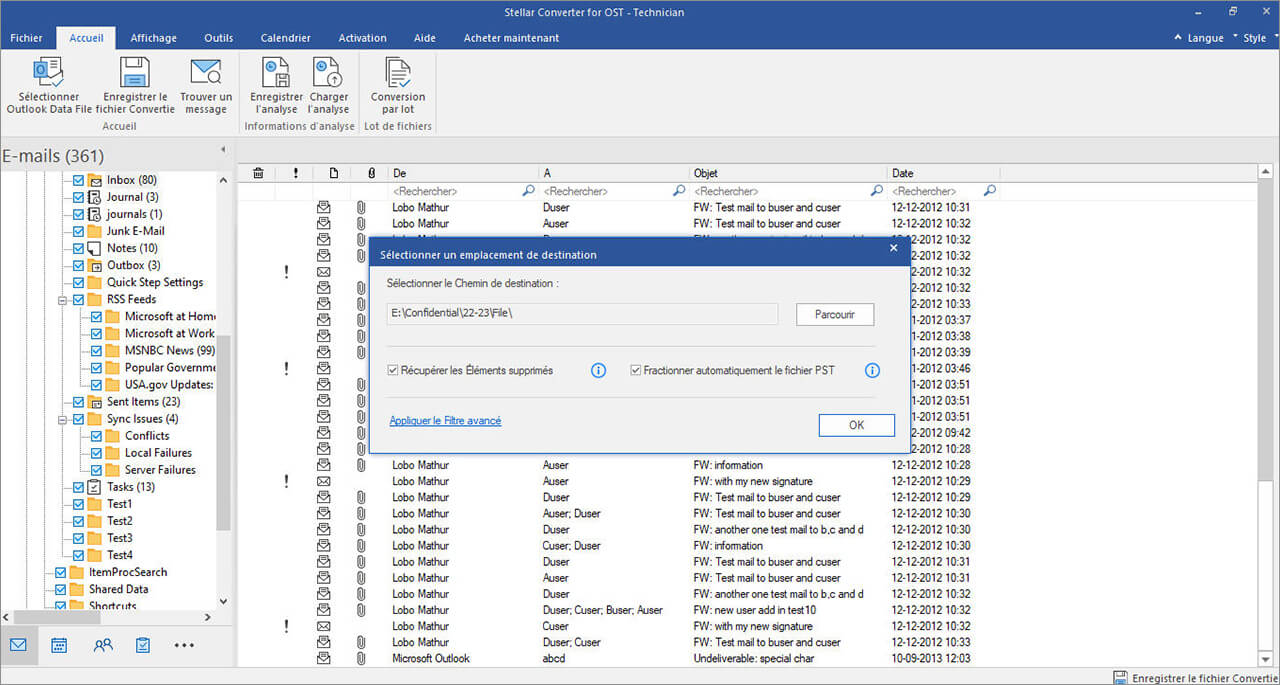
Task: Select the MSNBC News (99) folder
Action: pyautogui.click(x=169, y=350)
